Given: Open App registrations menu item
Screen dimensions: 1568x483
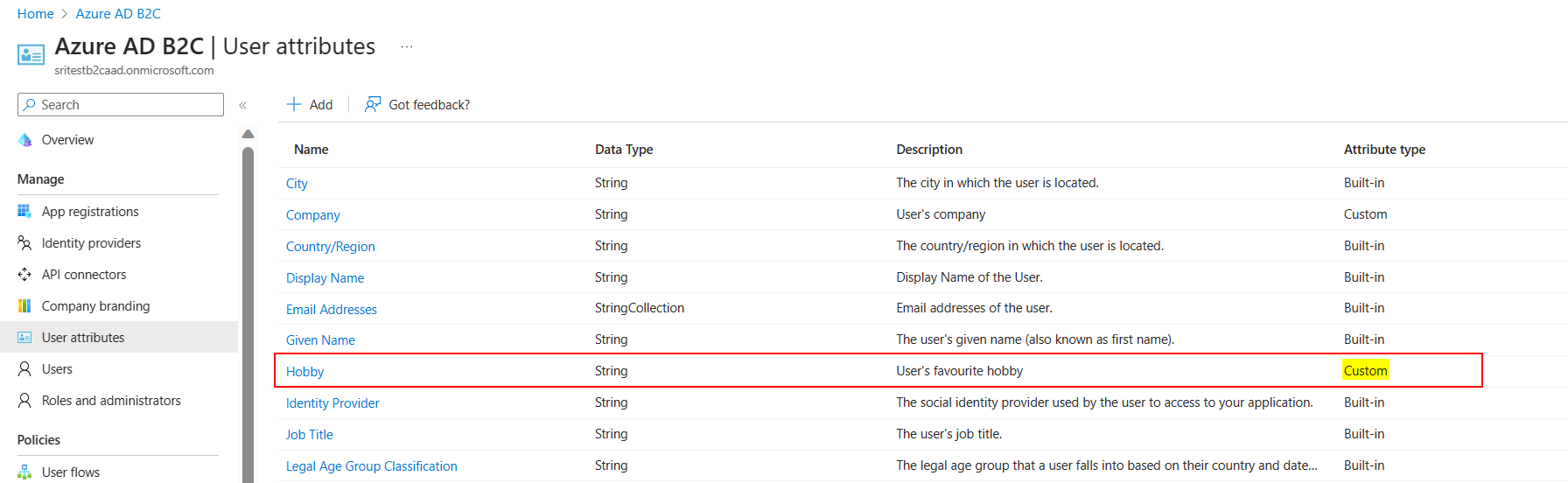Looking at the screenshot, I should (x=90, y=212).
